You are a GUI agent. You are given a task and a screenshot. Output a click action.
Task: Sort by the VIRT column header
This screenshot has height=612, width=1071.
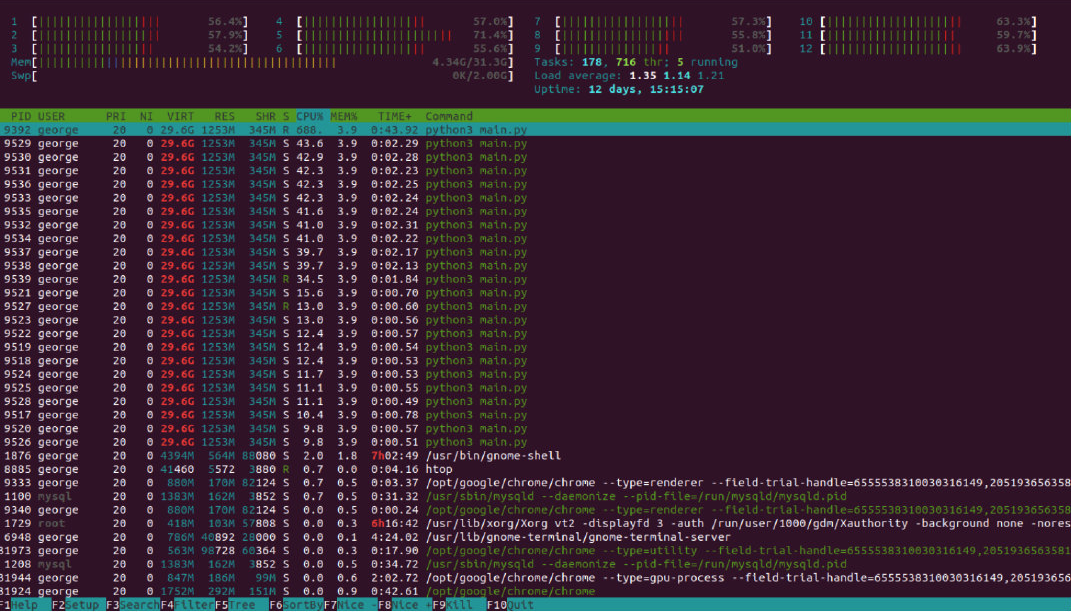pyautogui.click(x=180, y=116)
